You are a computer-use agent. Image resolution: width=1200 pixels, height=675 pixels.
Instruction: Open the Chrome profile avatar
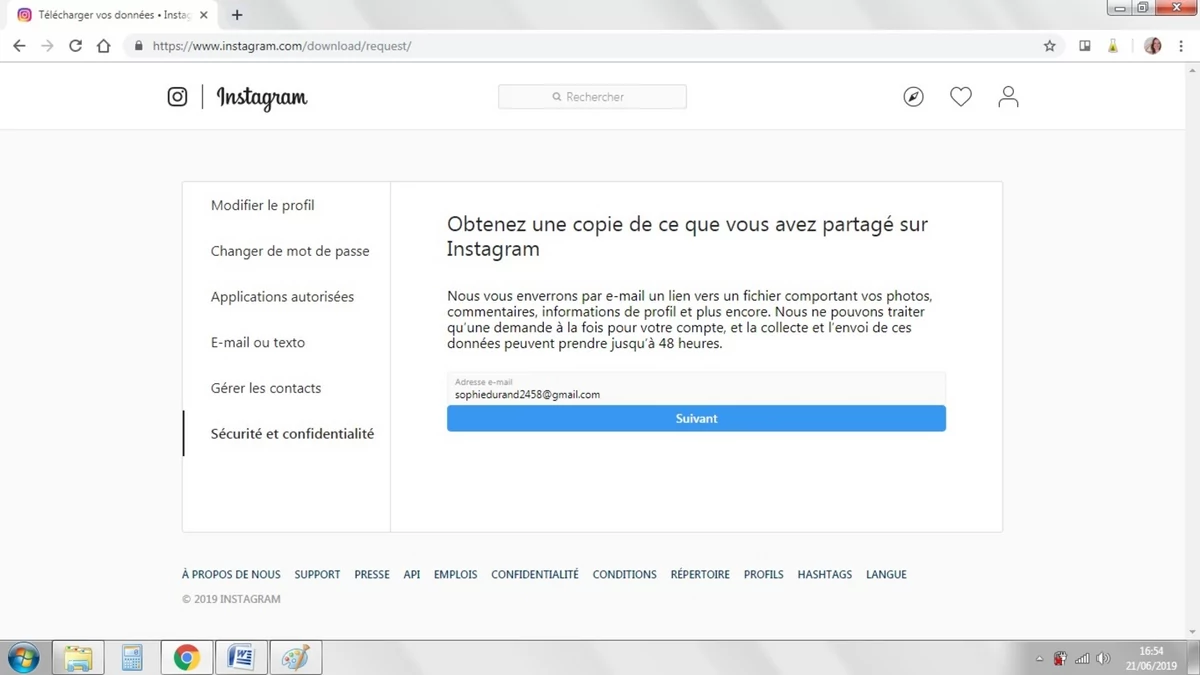click(1153, 46)
